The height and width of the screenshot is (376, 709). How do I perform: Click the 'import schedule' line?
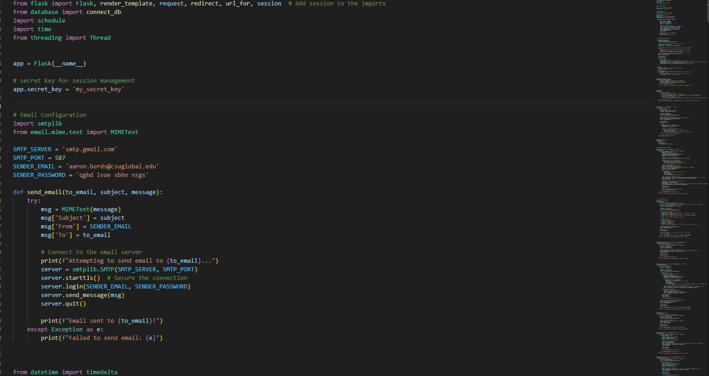click(x=39, y=21)
